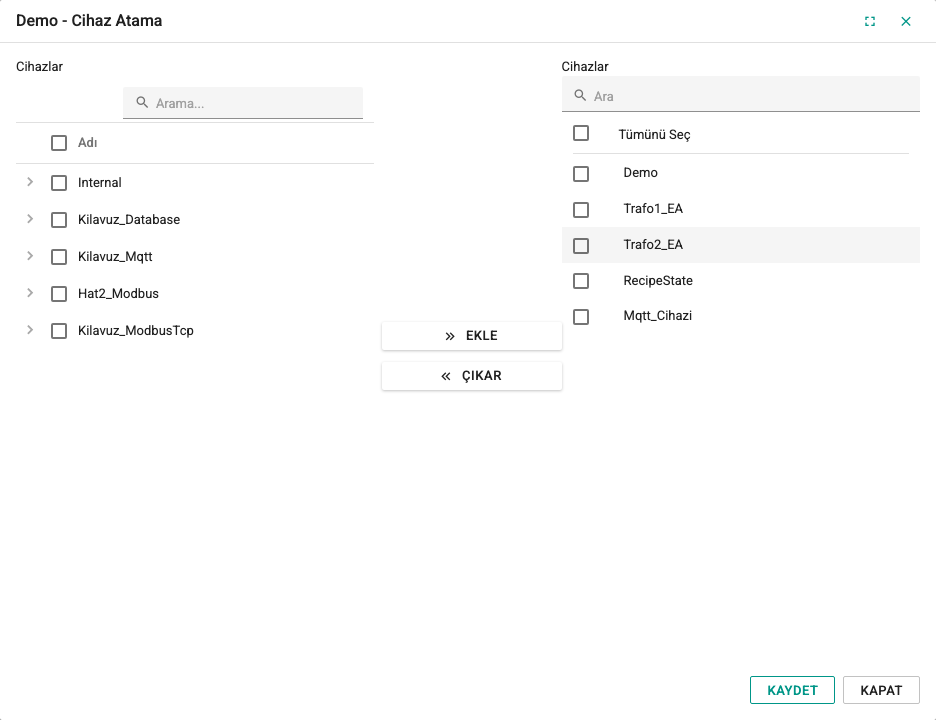The image size is (936, 720).
Task: Click the KAPAT button
Action: (881, 690)
